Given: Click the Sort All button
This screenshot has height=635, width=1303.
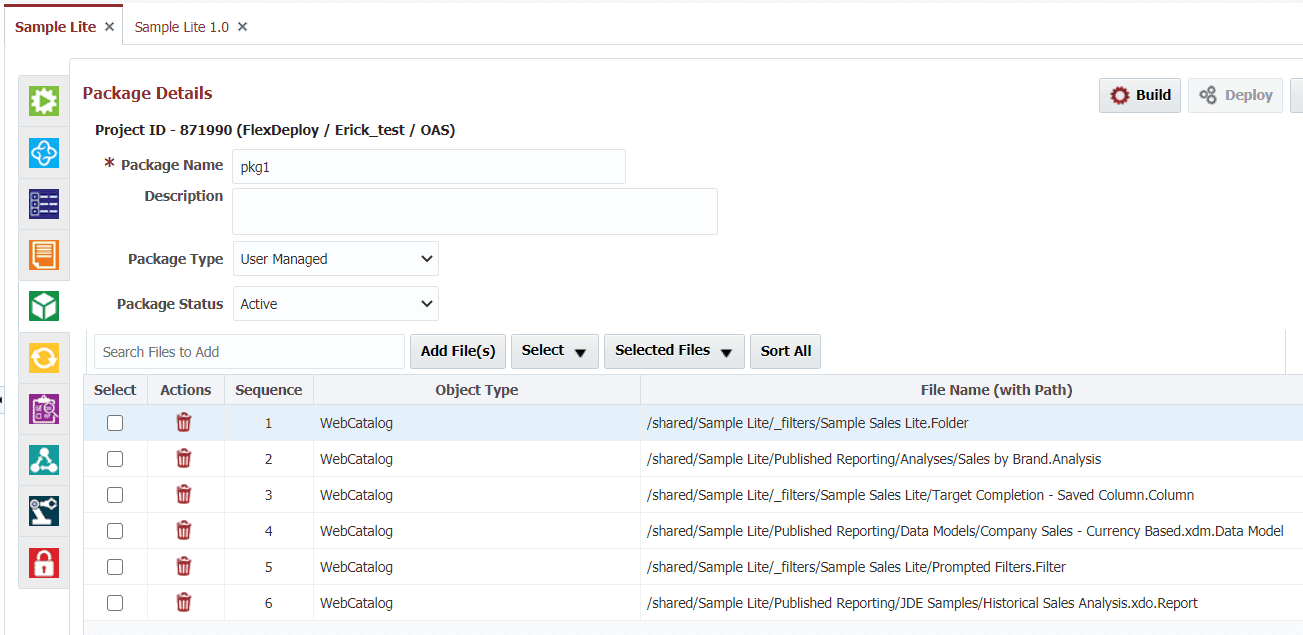Looking at the screenshot, I should 786,351.
